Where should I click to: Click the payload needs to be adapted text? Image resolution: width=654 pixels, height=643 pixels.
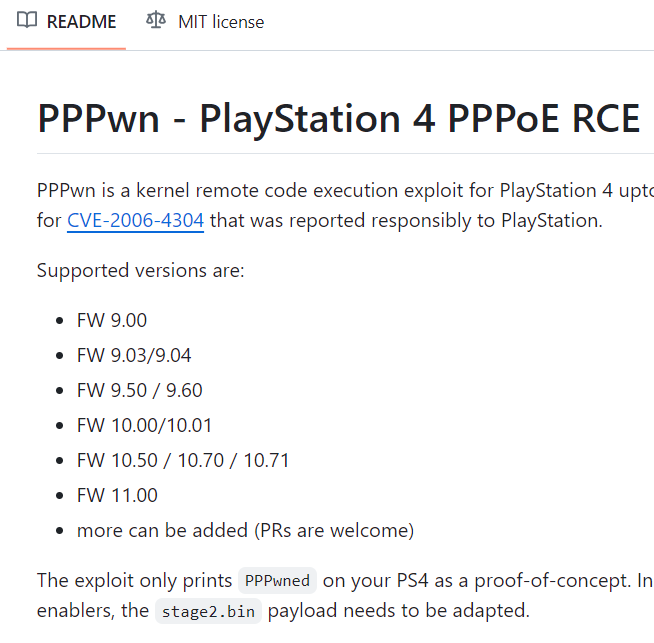coord(398,611)
